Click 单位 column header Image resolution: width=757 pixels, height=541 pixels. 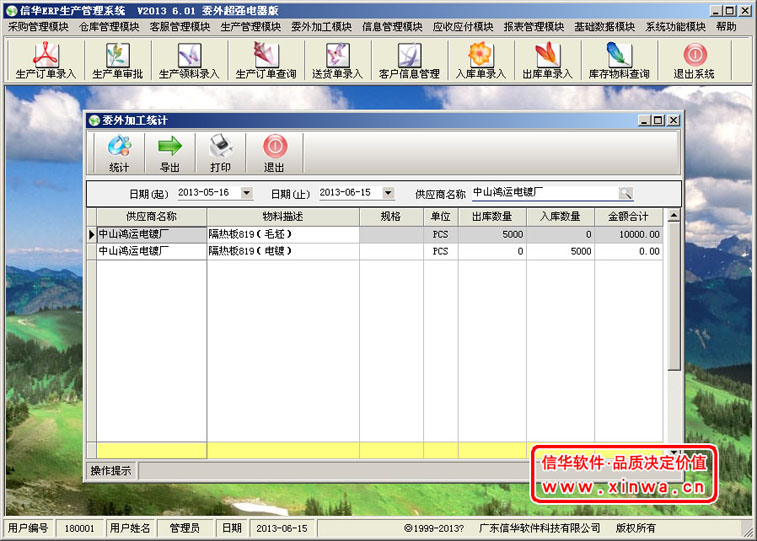pyautogui.click(x=441, y=217)
